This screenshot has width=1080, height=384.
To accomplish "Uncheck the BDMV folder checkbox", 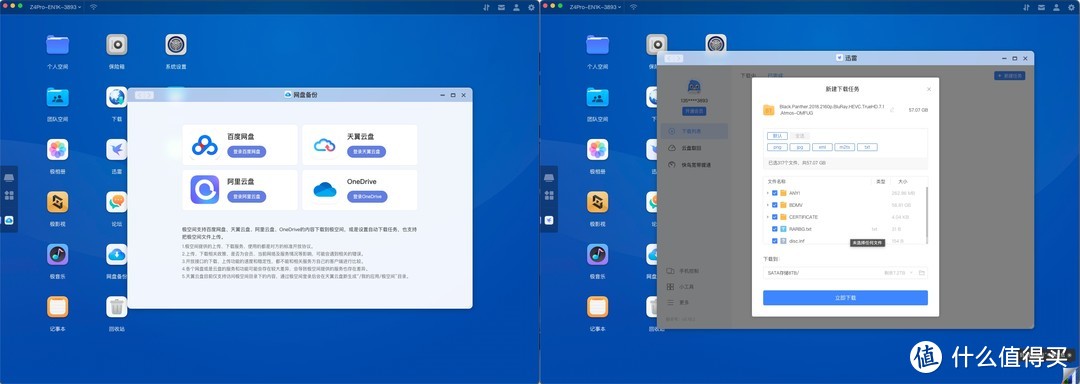I will tap(775, 205).
